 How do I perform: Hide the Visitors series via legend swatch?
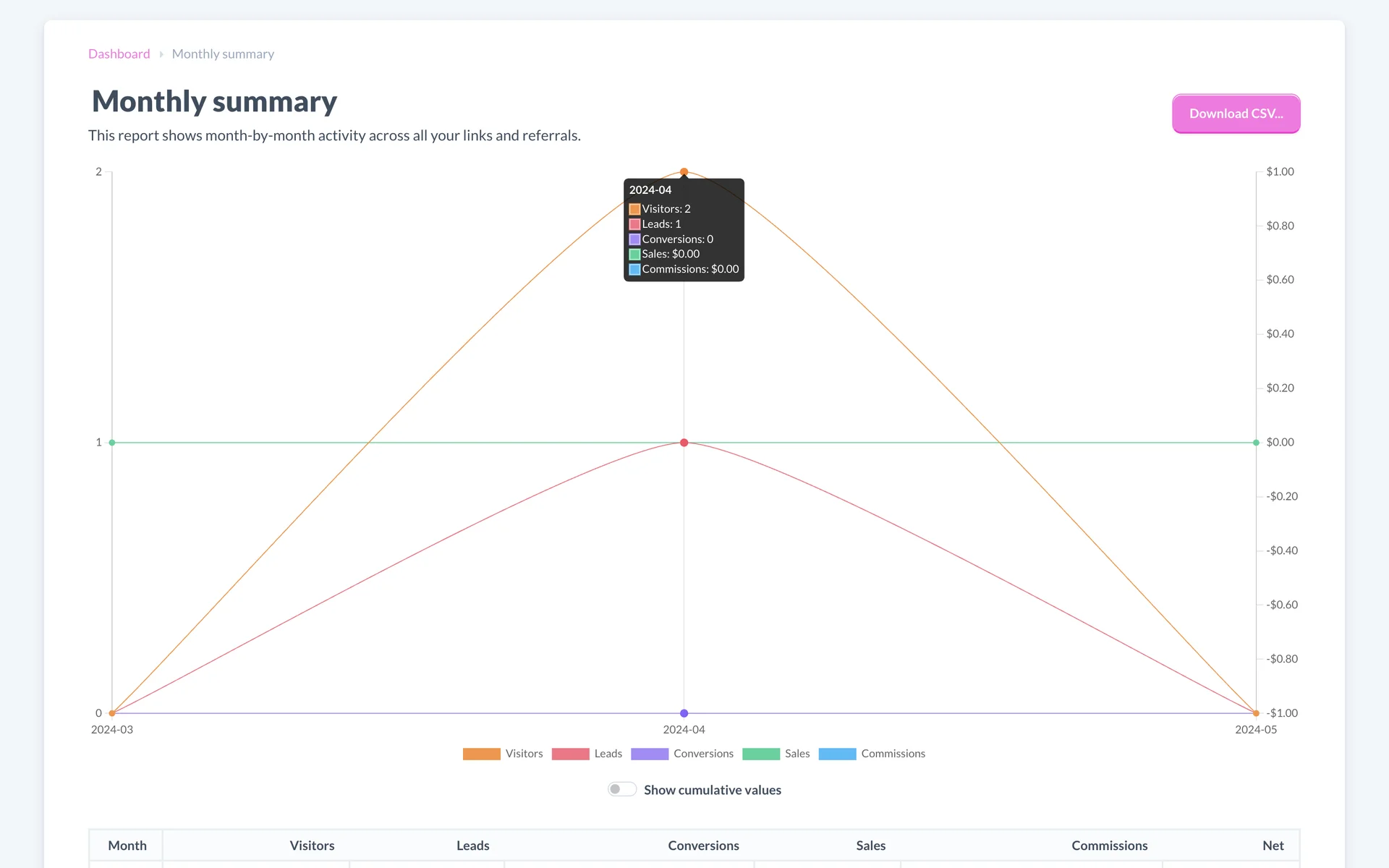(x=481, y=754)
